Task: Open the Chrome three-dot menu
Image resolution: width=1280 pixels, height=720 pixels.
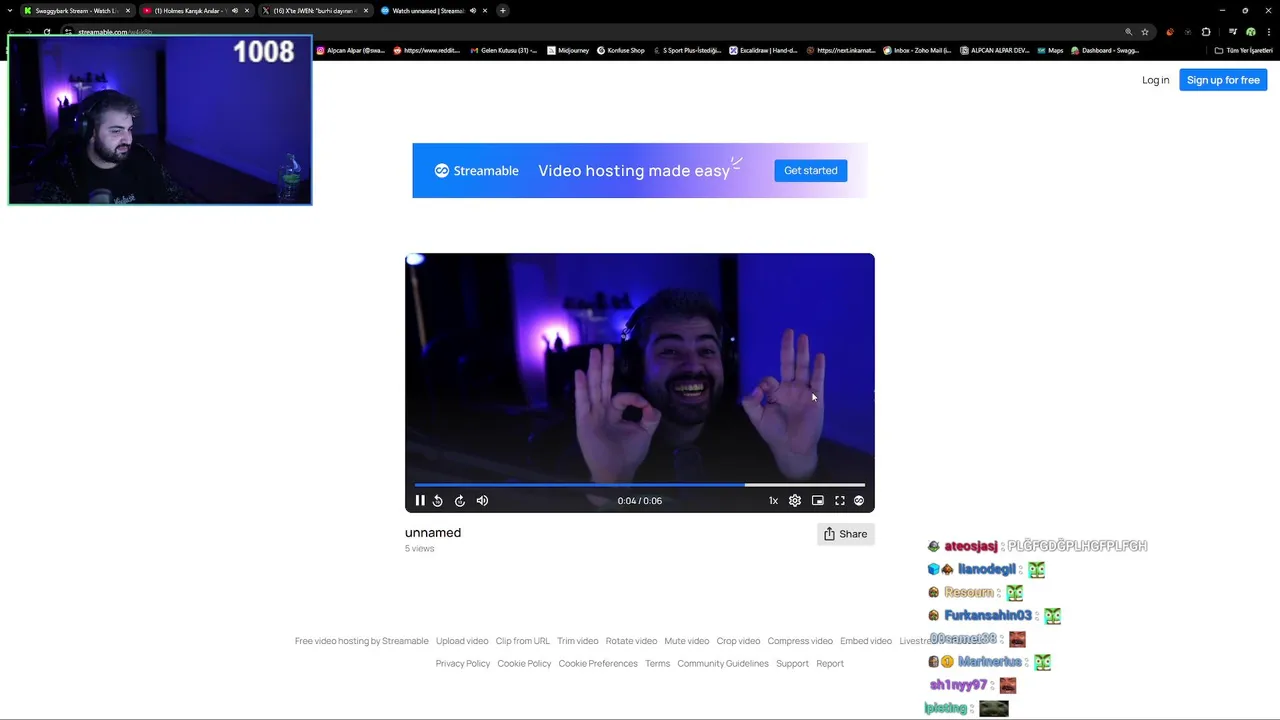Action: 1268,32
